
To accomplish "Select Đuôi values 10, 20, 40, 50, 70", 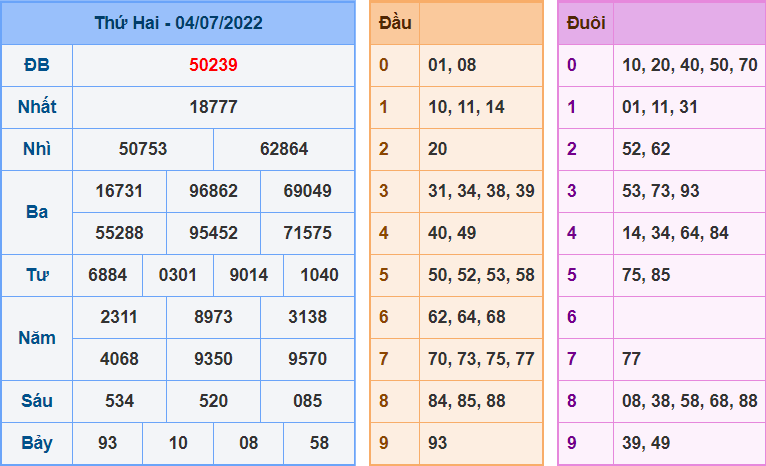I will click(x=690, y=65).
